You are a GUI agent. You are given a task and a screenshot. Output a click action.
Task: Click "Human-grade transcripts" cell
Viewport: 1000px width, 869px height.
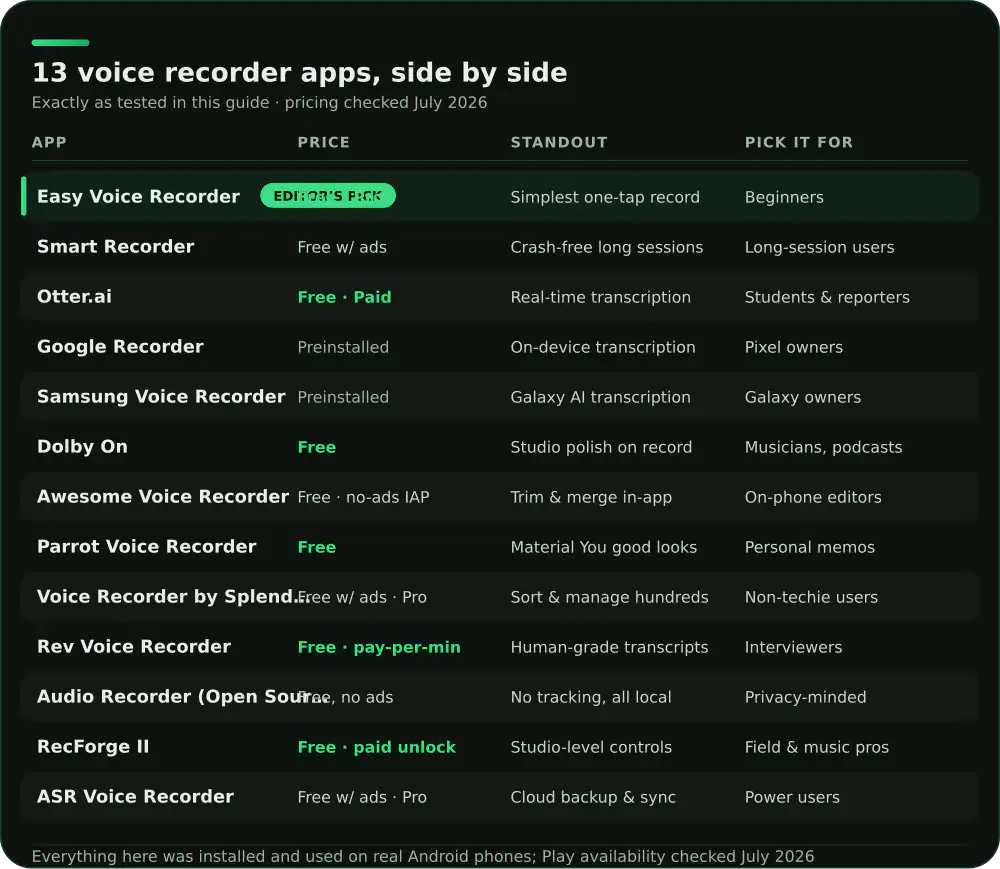click(x=609, y=647)
